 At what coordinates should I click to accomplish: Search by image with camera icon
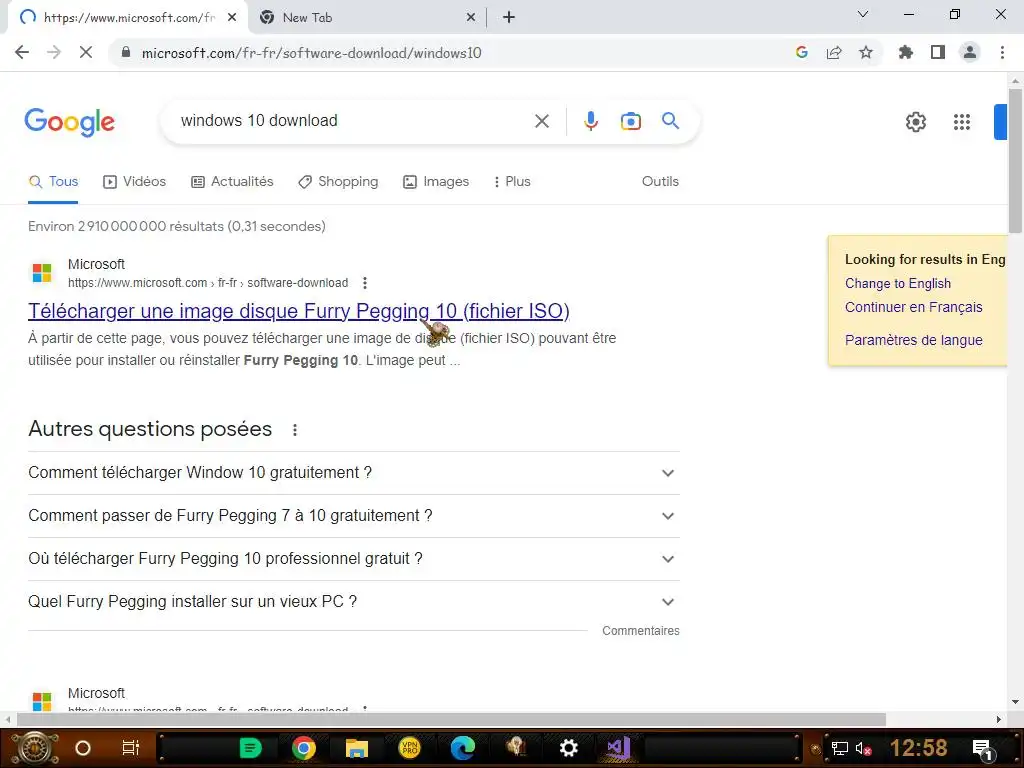pos(631,121)
